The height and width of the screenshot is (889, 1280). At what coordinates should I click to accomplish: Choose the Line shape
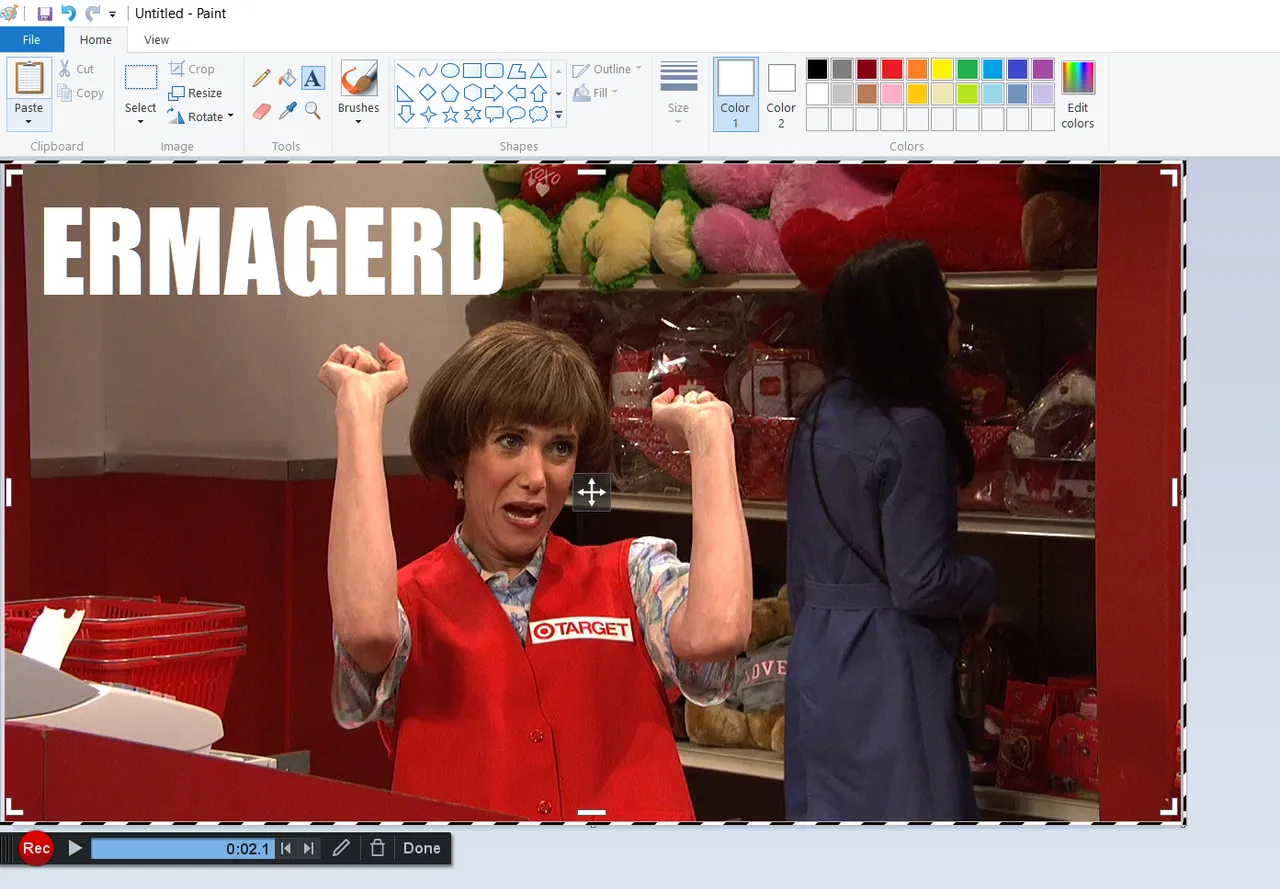[x=406, y=71]
